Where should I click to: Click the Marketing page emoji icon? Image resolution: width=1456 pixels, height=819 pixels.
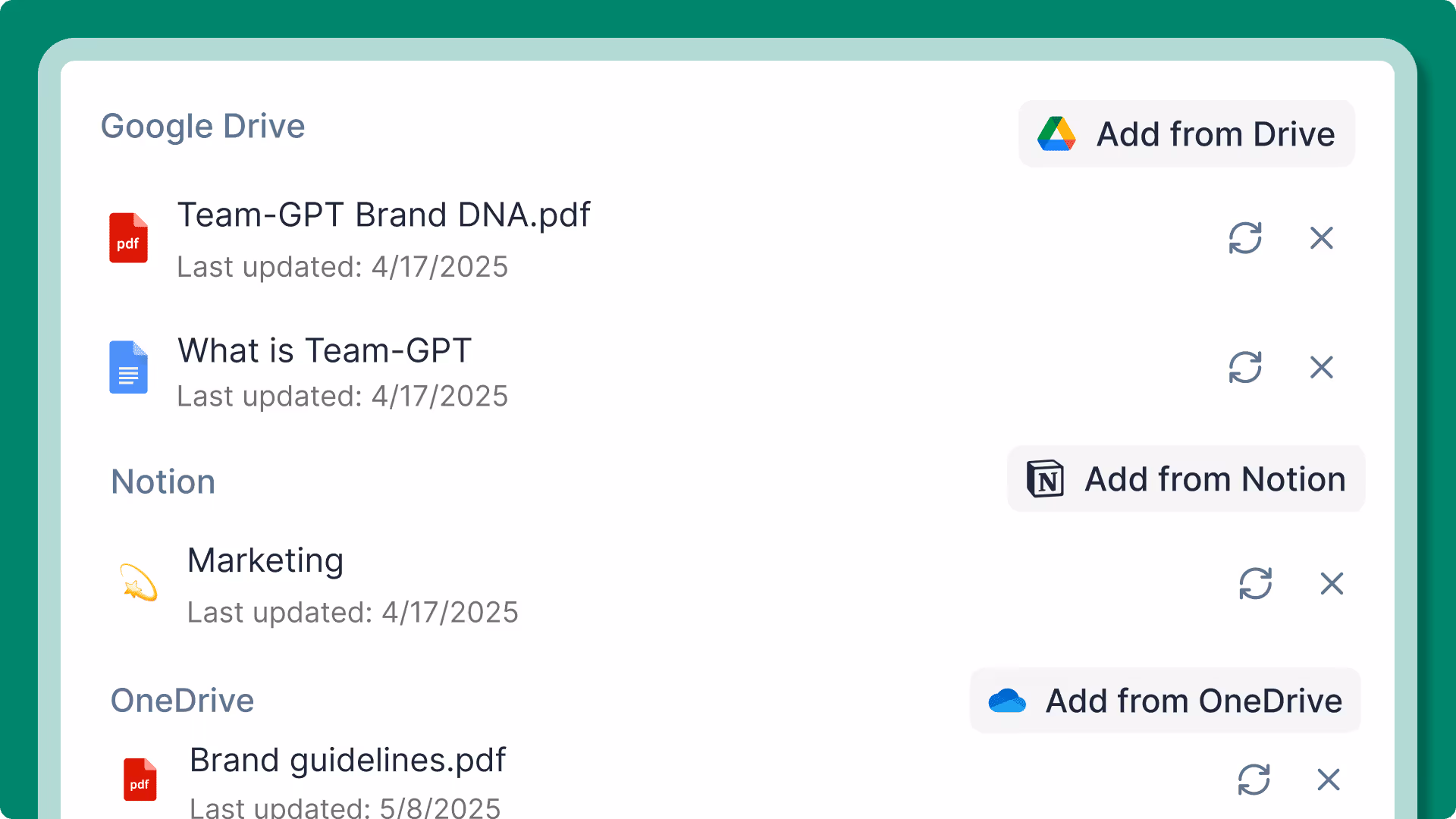pyautogui.click(x=139, y=582)
